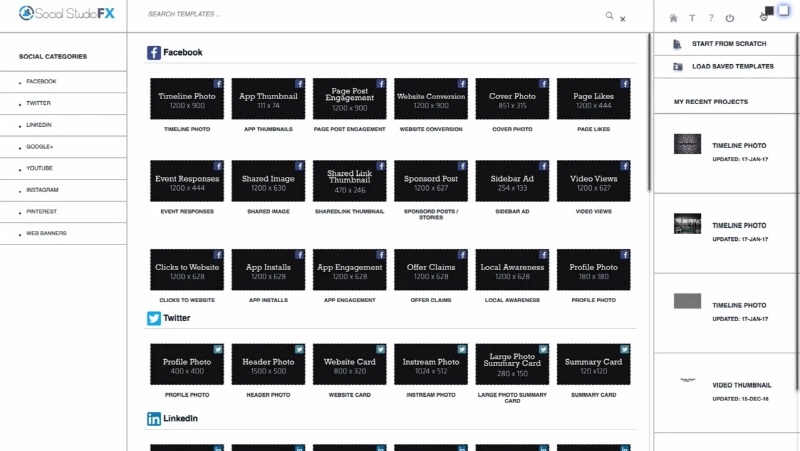This screenshot has width=800, height=451.
Task: Click the SOCIAL CATEGORIES heading
Action: point(53,57)
